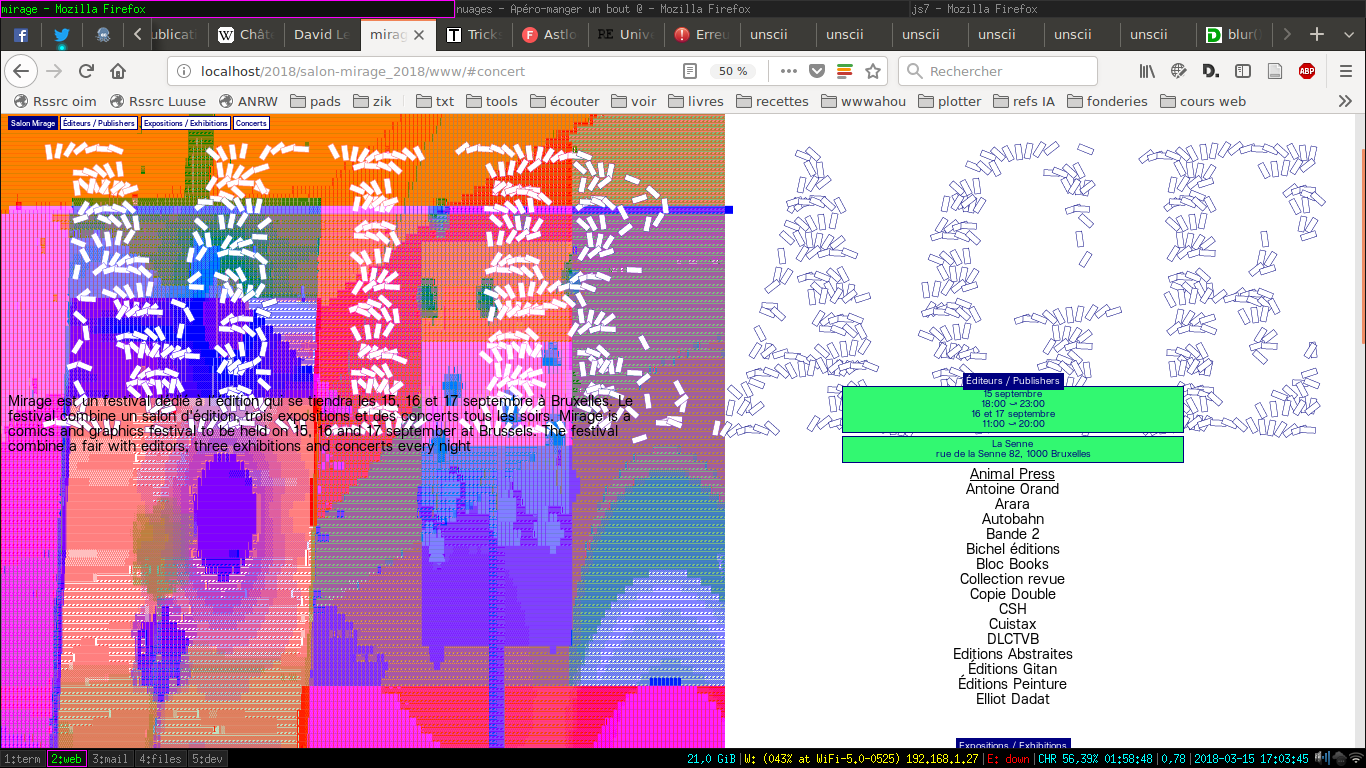Click the Expositions / Exhibitions nav button
This screenshot has height=768, width=1366.
[x=185, y=123]
